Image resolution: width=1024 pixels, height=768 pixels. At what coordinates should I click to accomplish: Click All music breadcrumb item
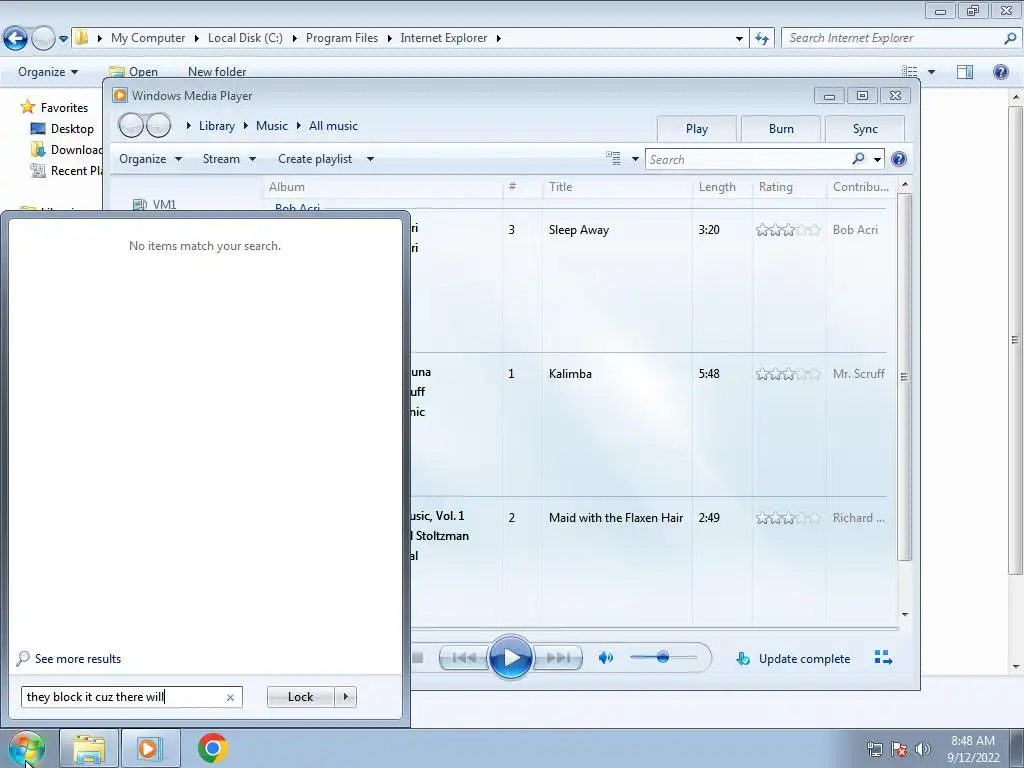333,126
